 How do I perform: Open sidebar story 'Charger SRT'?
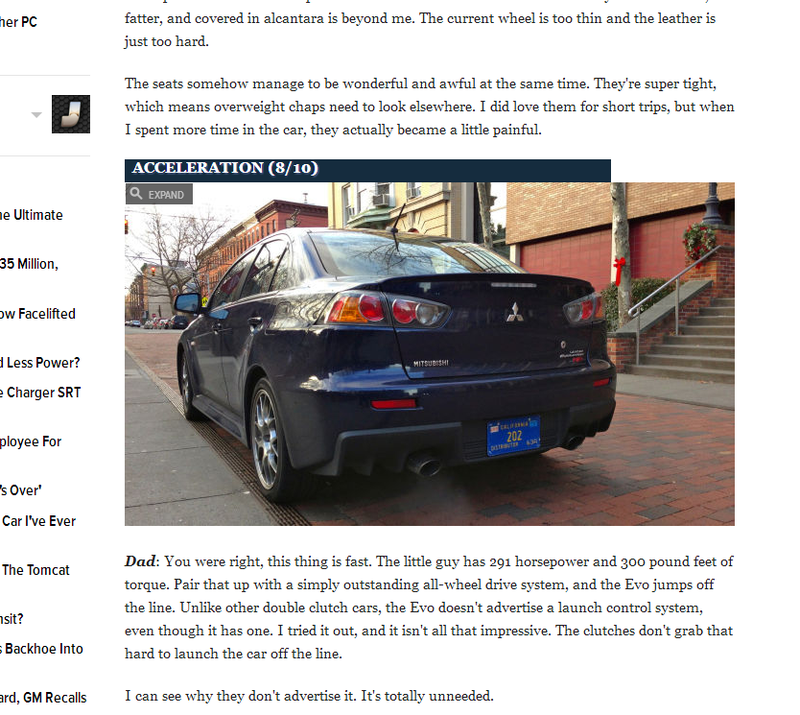(40, 392)
